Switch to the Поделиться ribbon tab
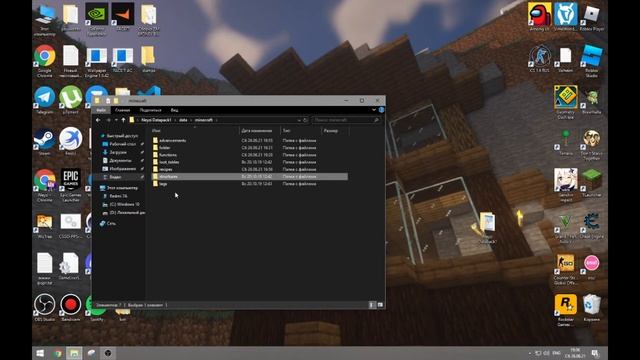 [x=150, y=110]
